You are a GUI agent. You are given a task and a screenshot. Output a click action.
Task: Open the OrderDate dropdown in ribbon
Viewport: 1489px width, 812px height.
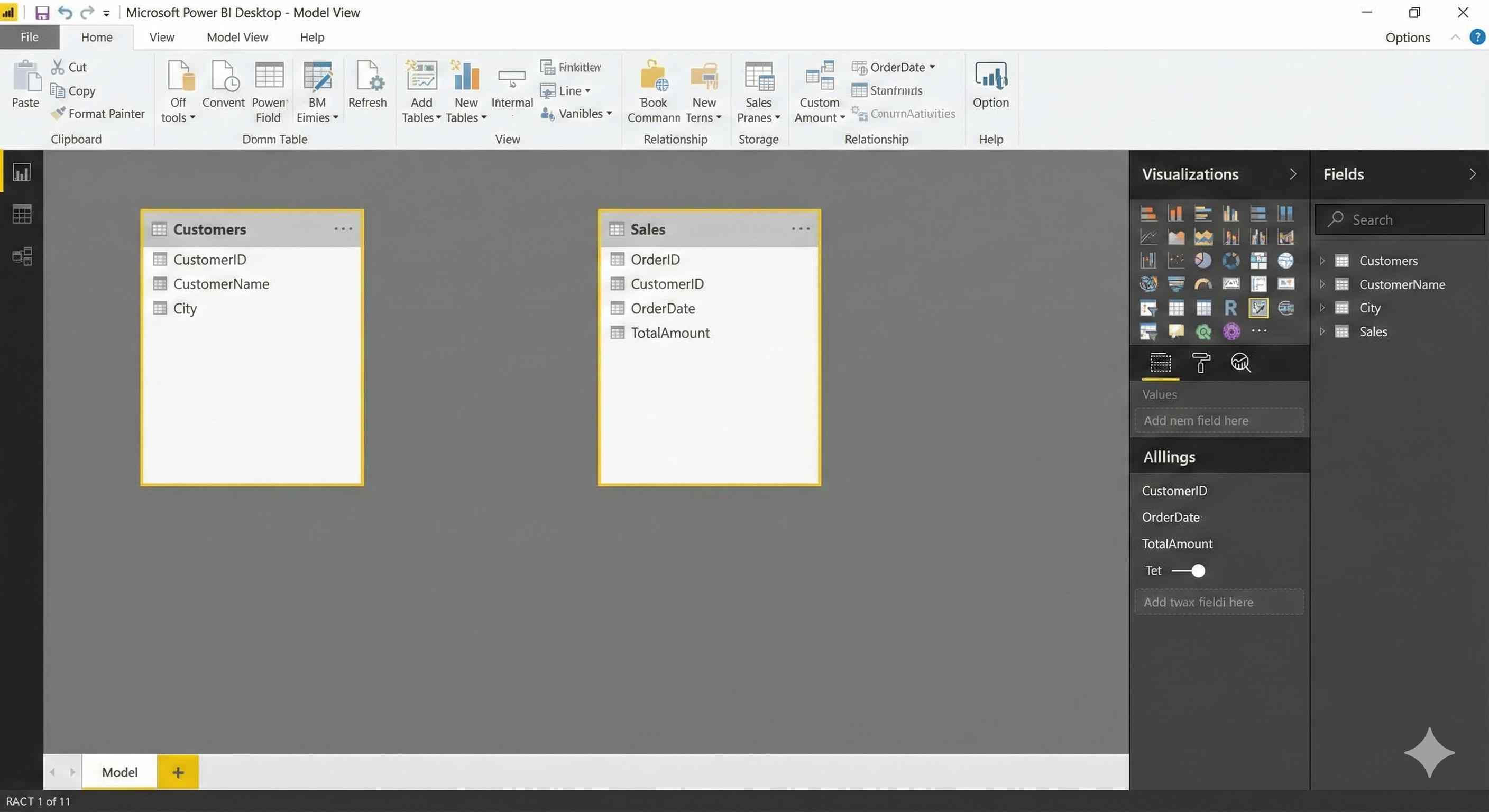(932, 67)
